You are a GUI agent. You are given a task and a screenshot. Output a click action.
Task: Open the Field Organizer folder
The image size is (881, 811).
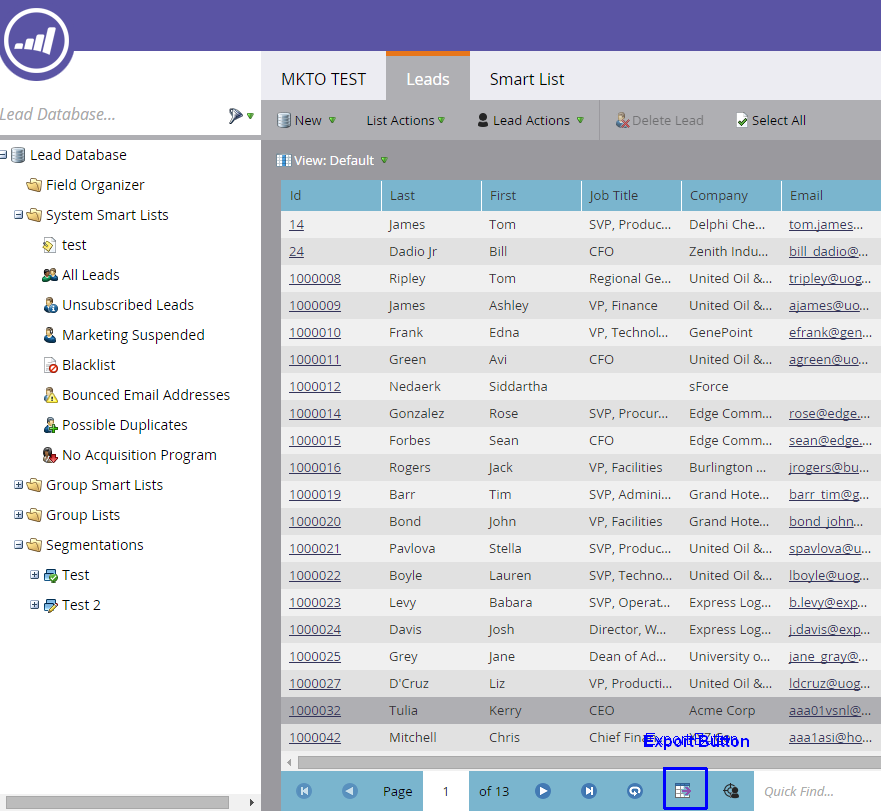(x=85, y=185)
